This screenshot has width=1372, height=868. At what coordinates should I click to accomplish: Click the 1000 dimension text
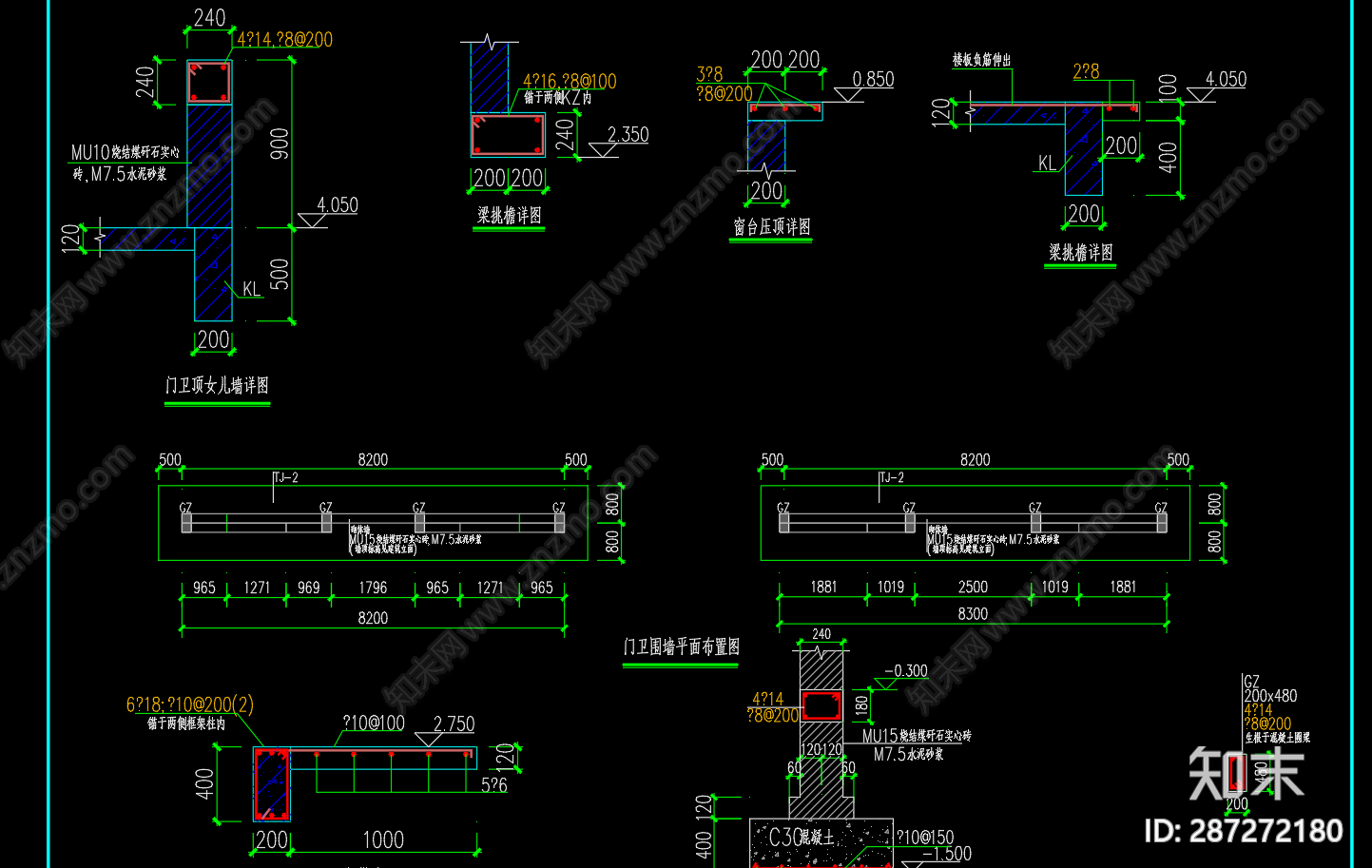[x=383, y=839]
